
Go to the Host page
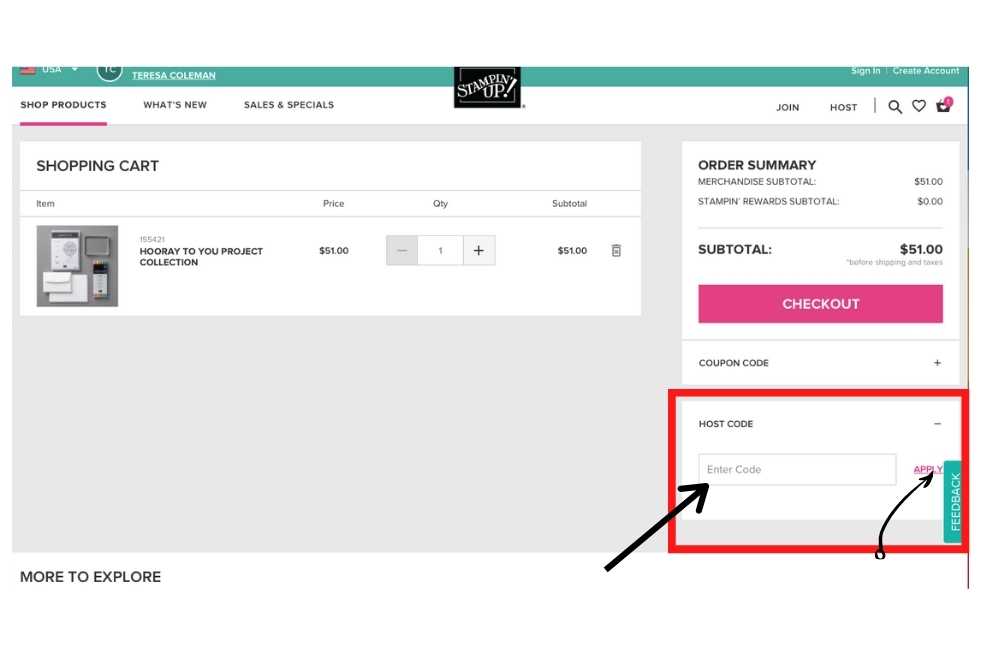pyautogui.click(x=843, y=107)
